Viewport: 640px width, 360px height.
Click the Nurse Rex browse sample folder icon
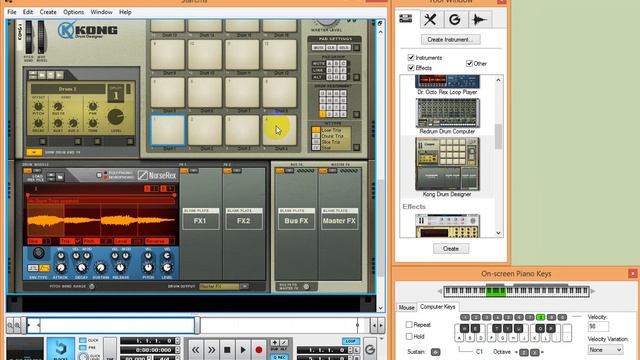(x=60, y=177)
